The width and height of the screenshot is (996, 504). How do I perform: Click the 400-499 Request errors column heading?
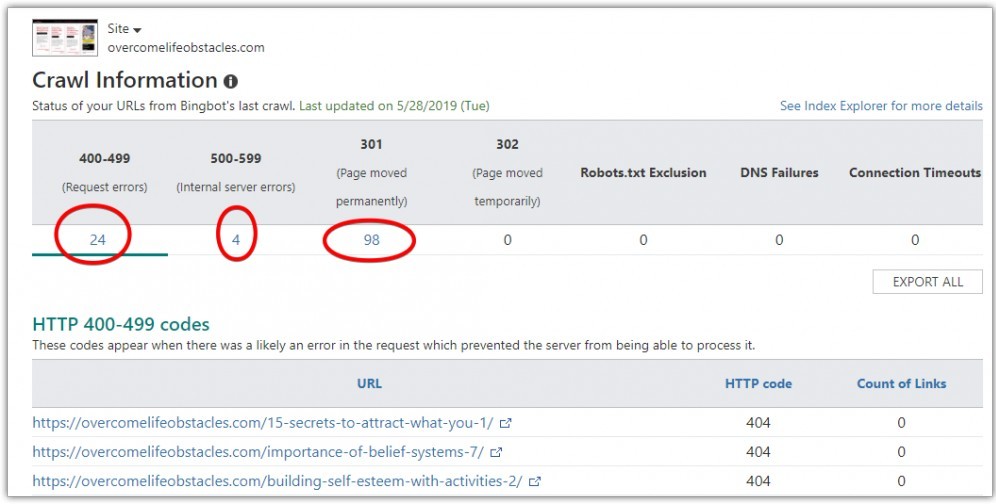pos(104,172)
